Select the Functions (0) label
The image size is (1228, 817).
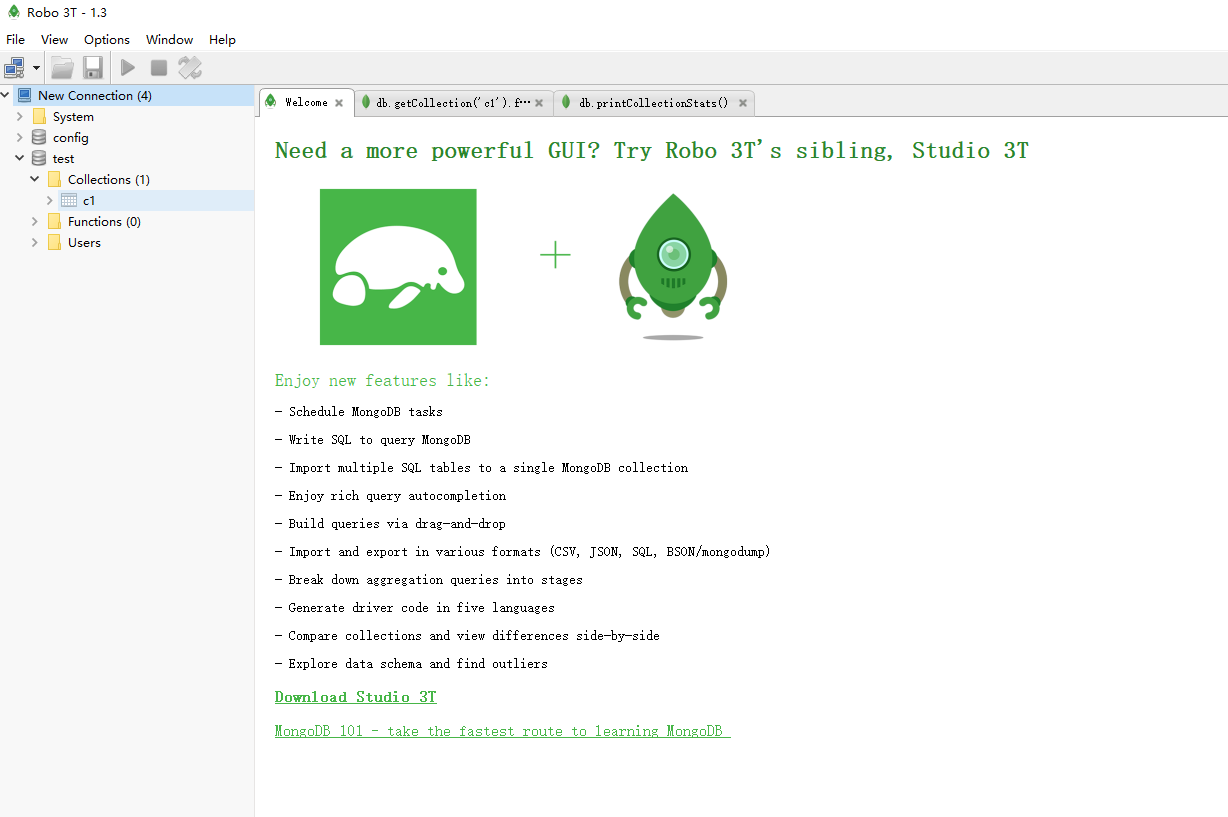pos(104,222)
